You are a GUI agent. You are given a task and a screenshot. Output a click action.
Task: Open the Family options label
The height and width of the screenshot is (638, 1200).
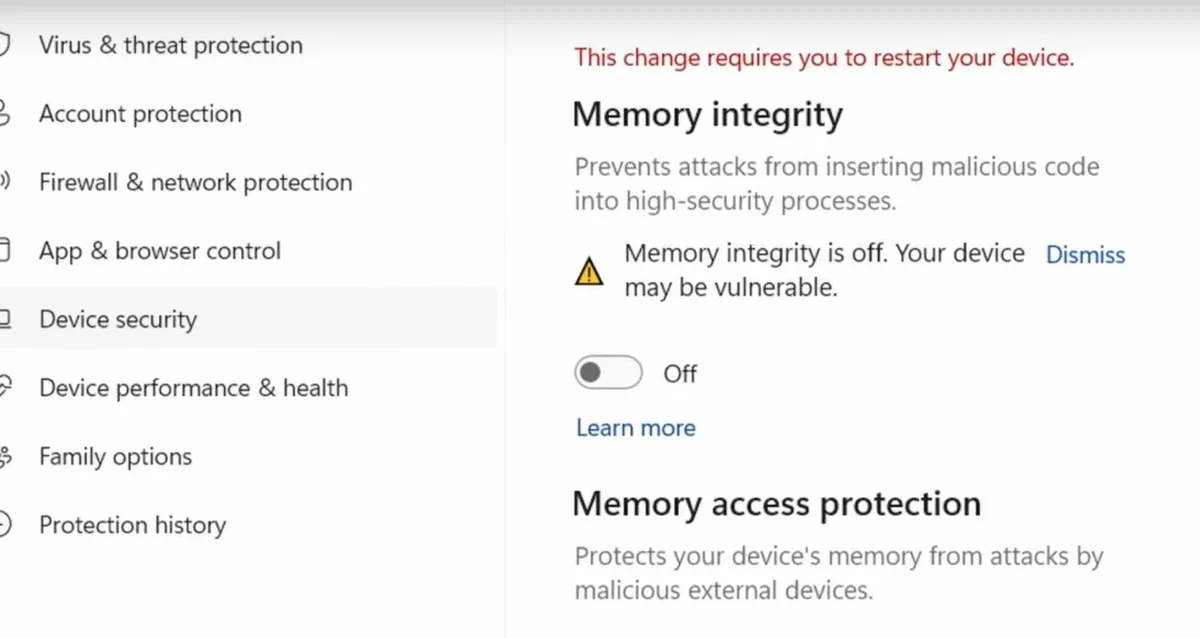coord(116,457)
